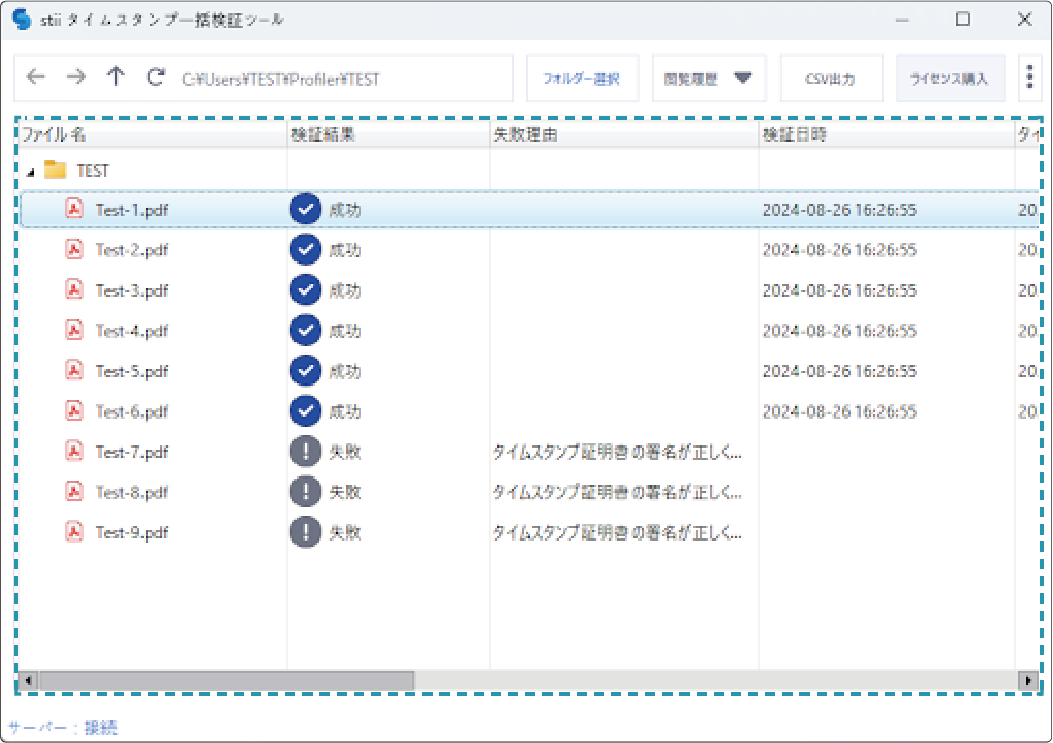The width and height of the screenshot is (1053, 743).
Task: Click the success checkmark icon for Test-2.pdf
Action: coord(305,249)
